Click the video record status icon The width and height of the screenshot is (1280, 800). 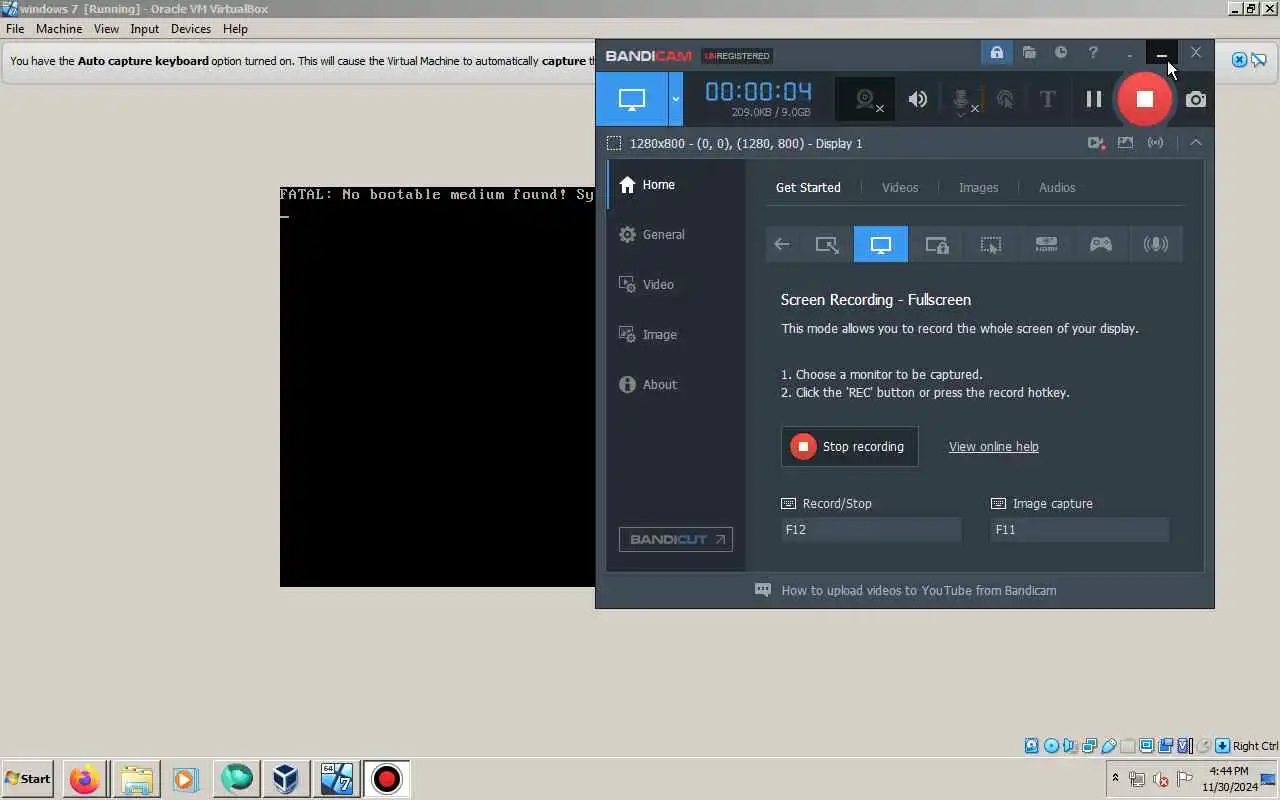pos(1096,143)
